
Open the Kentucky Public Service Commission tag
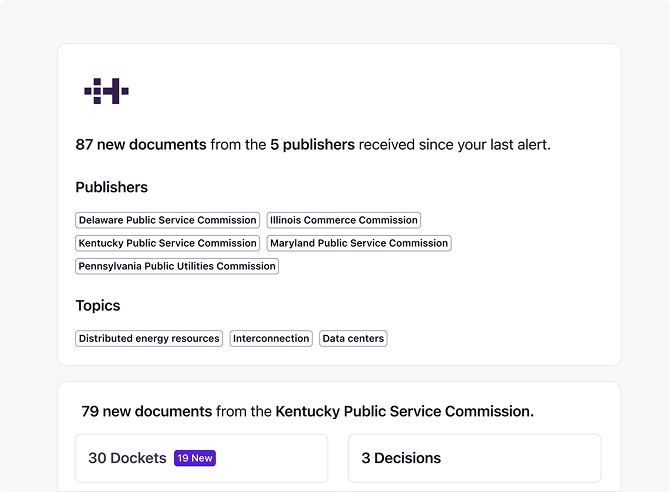(168, 243)
